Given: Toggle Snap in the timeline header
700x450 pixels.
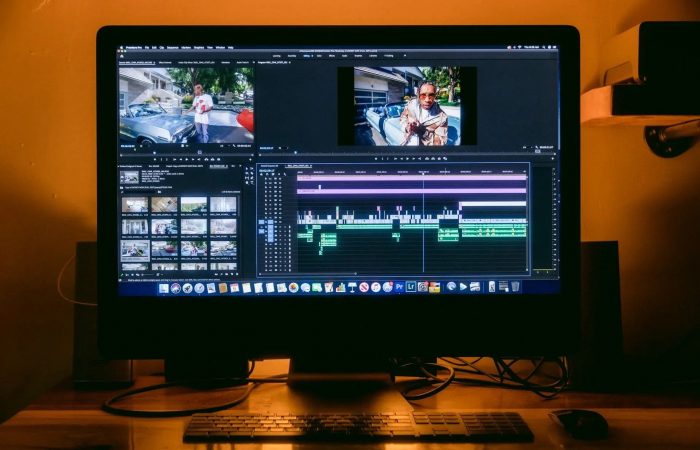Looking at the screenshot, I should tap(267, 174).
